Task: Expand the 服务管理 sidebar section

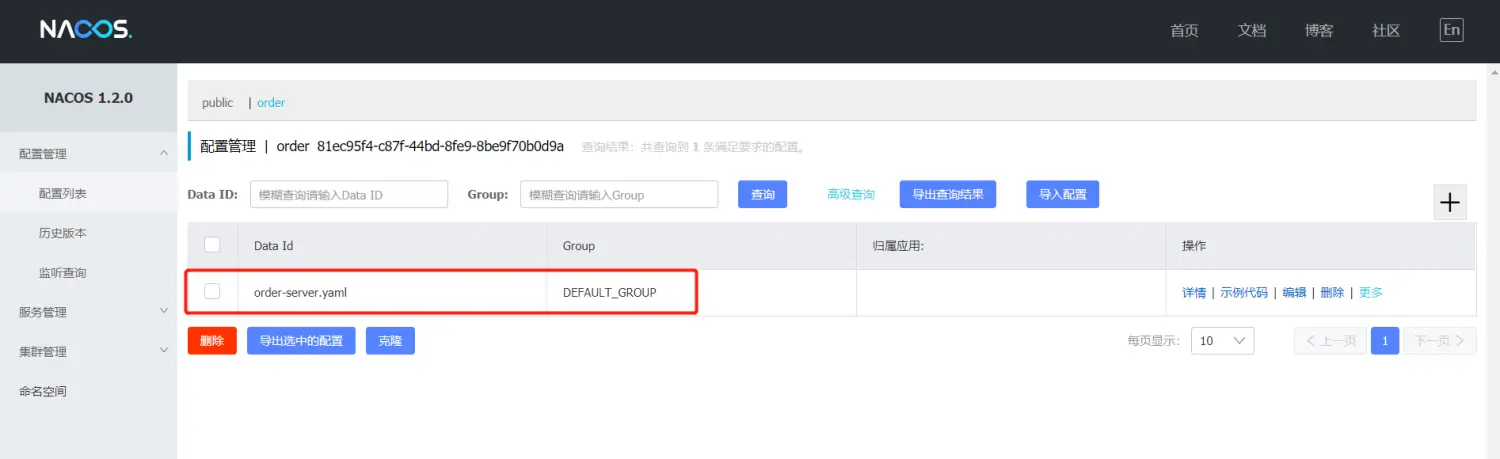Action: pos(164,312)
